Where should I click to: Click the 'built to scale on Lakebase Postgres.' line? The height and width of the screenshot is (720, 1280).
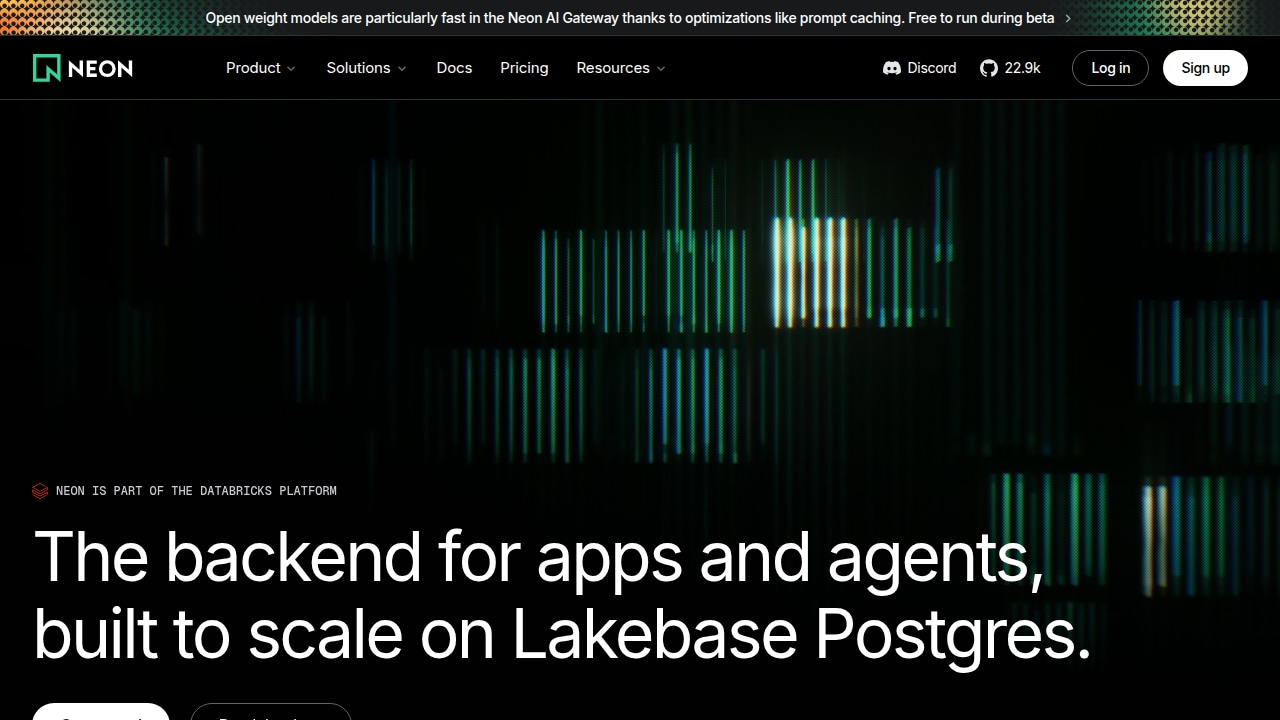pos(563,635)
